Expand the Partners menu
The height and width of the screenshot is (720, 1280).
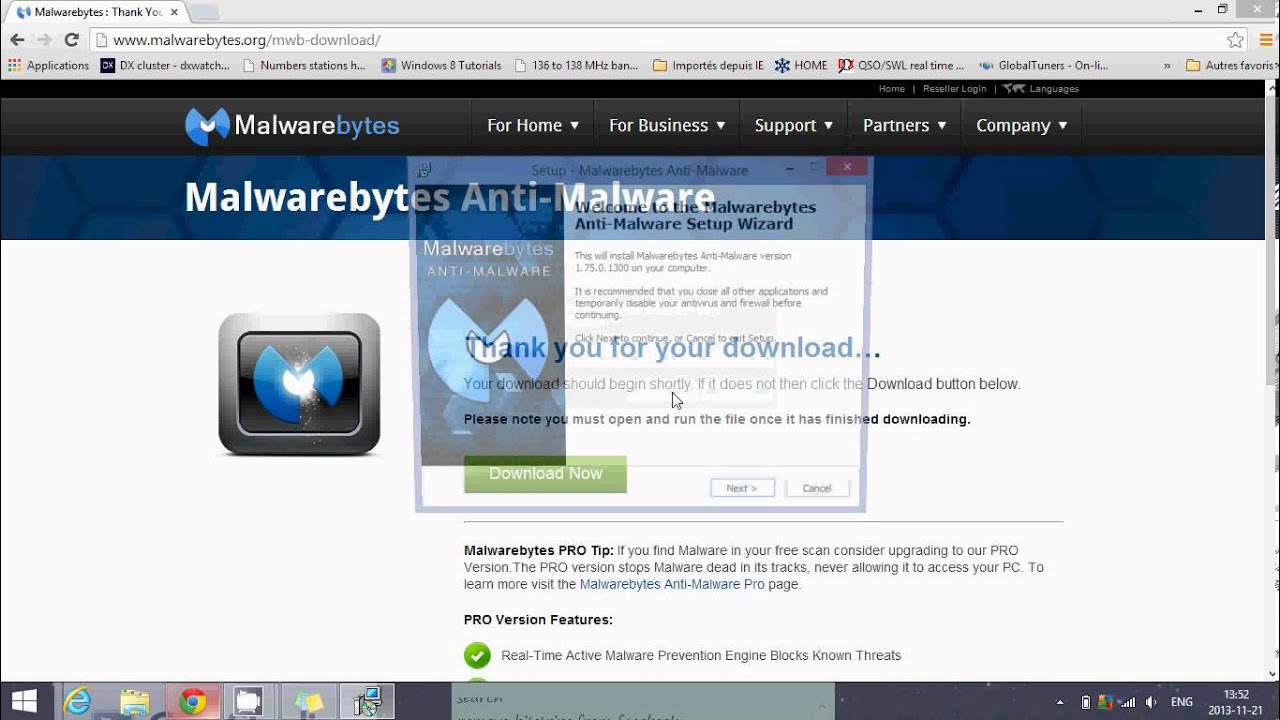[x=905, y=125]
